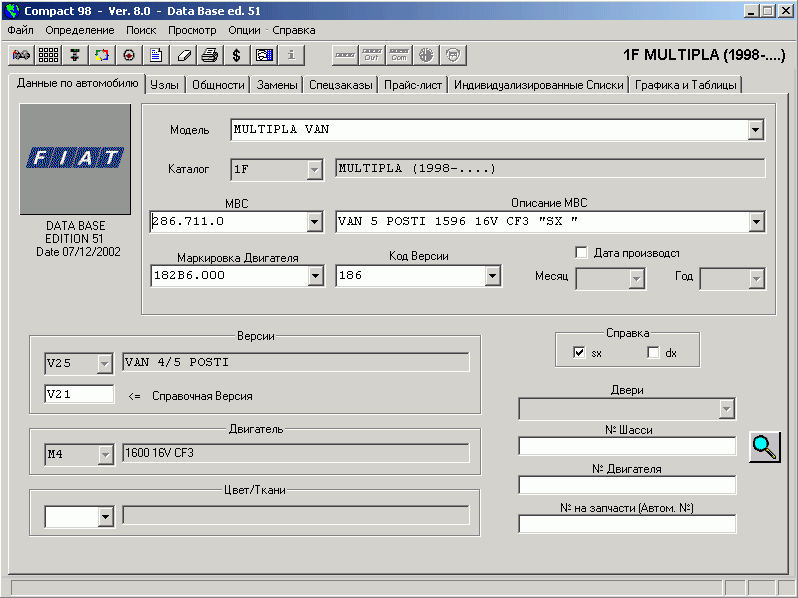Viewport: 798px width, 598px height.
Task: Open the Двери dropdown
Action: click(x=726, y=409)
